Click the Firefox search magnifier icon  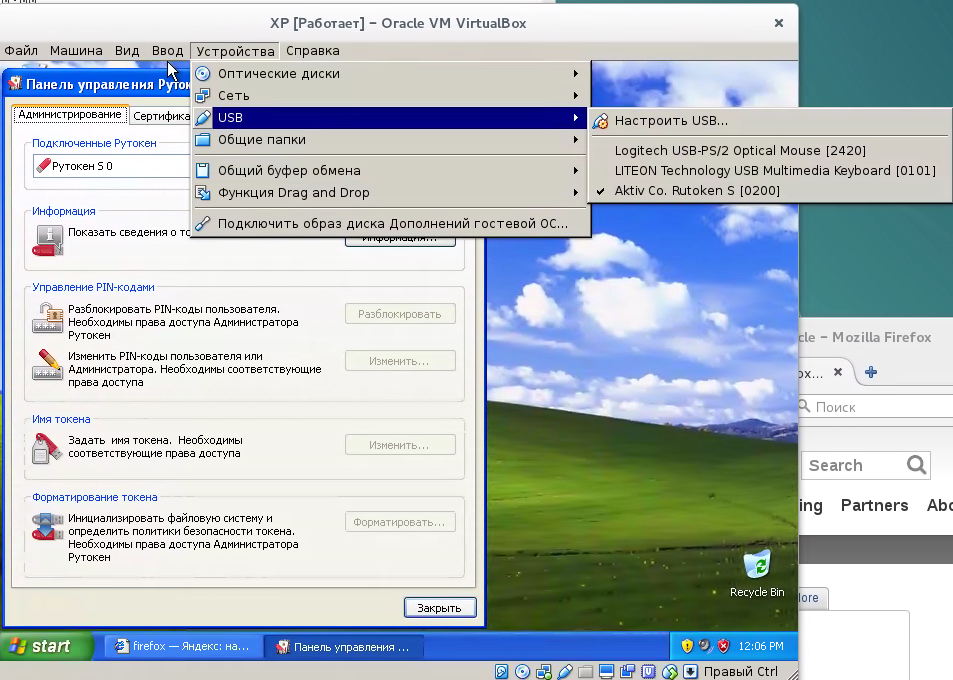coord(916,465)
